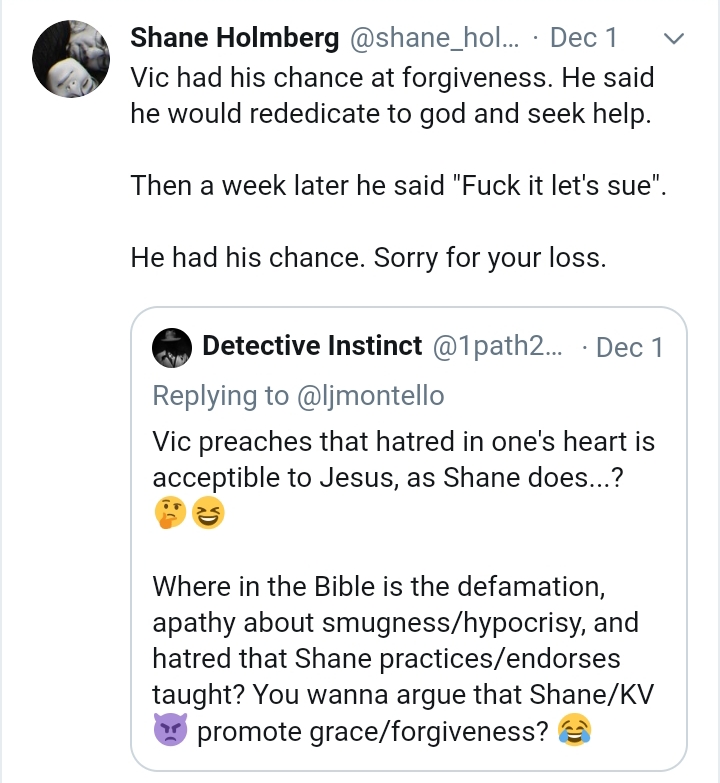Click the Dec 1 timestamp on Shane's tweet

point(583,38)
